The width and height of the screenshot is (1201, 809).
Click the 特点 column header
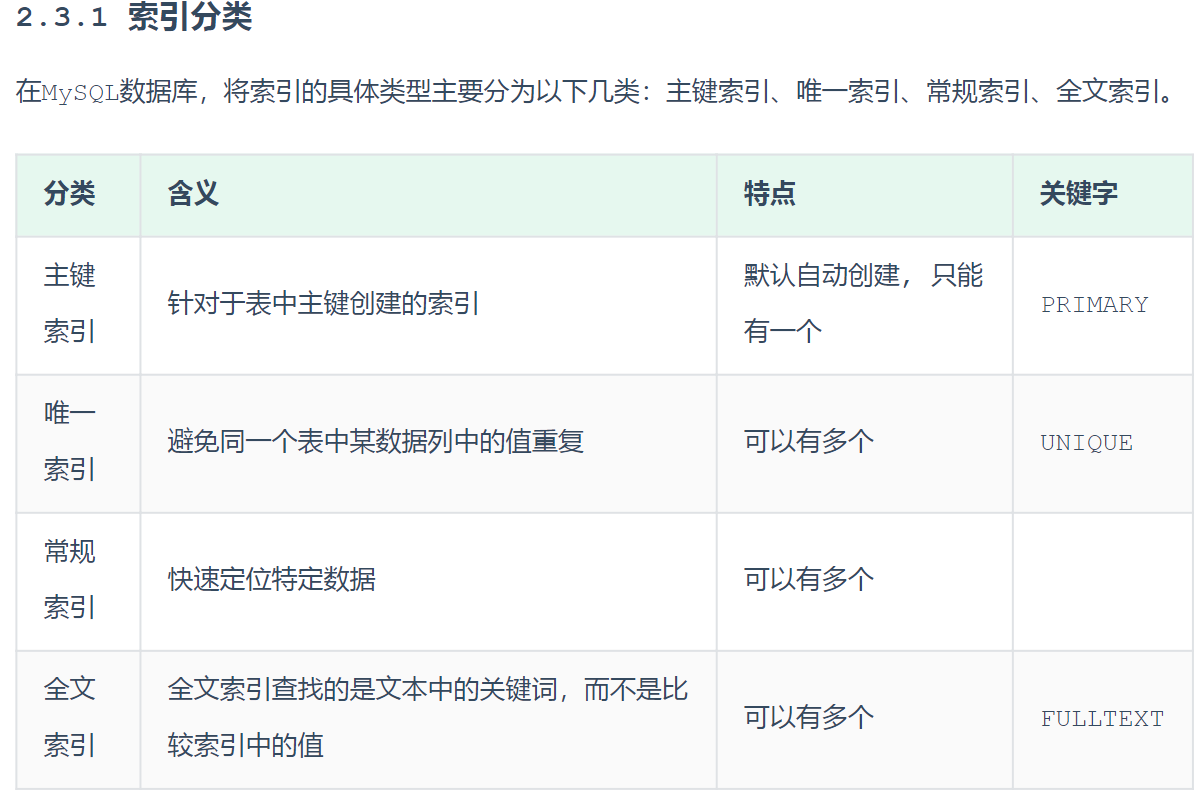[769, 194]
